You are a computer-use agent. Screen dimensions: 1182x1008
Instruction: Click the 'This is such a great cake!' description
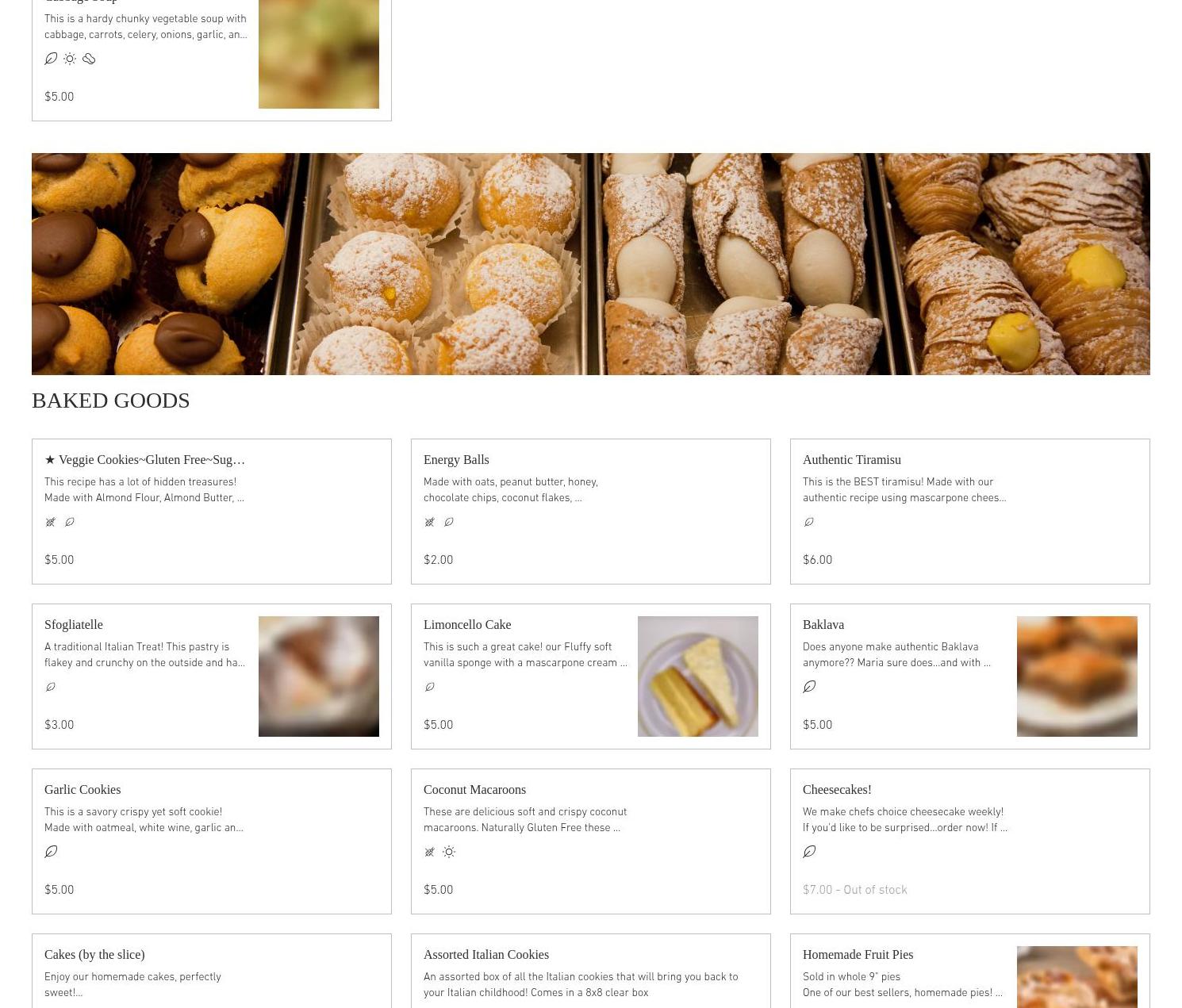coord(525,655)
